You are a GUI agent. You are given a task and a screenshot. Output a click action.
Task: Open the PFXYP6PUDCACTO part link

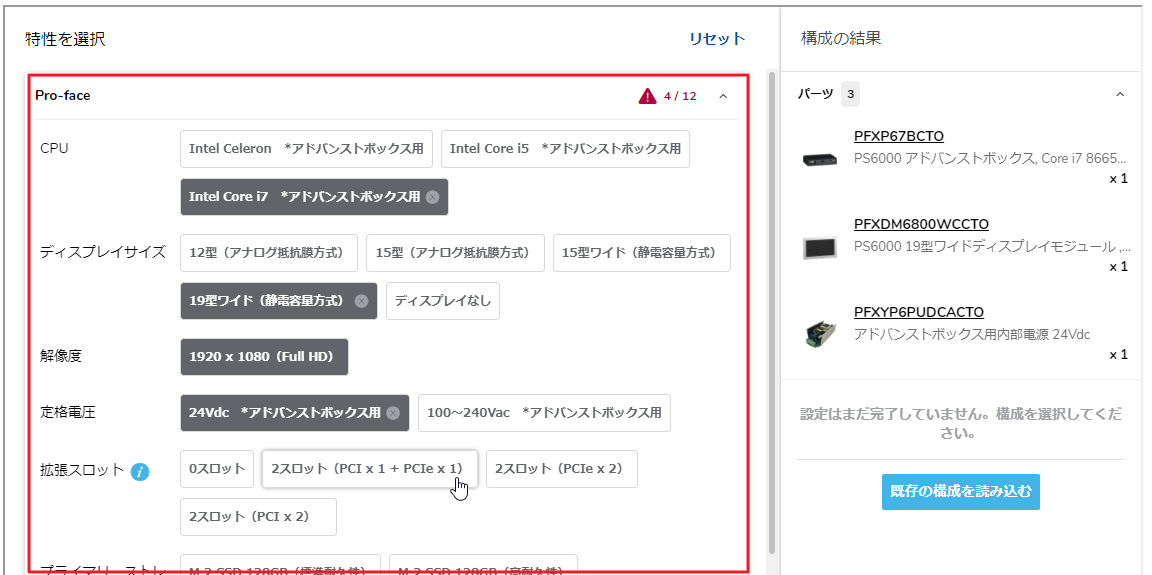coord(919,312)
